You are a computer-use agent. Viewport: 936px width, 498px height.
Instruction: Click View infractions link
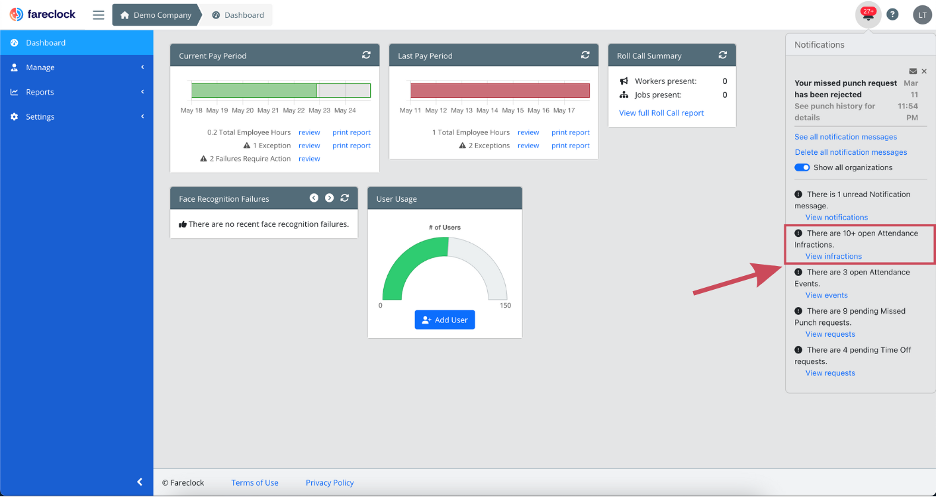[833, 256]
